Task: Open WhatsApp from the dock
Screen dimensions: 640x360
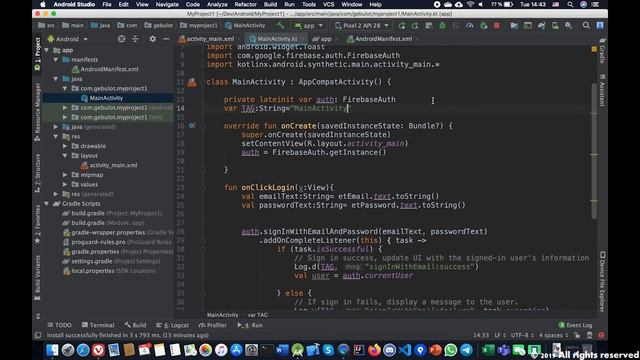Action: point(451,350)
